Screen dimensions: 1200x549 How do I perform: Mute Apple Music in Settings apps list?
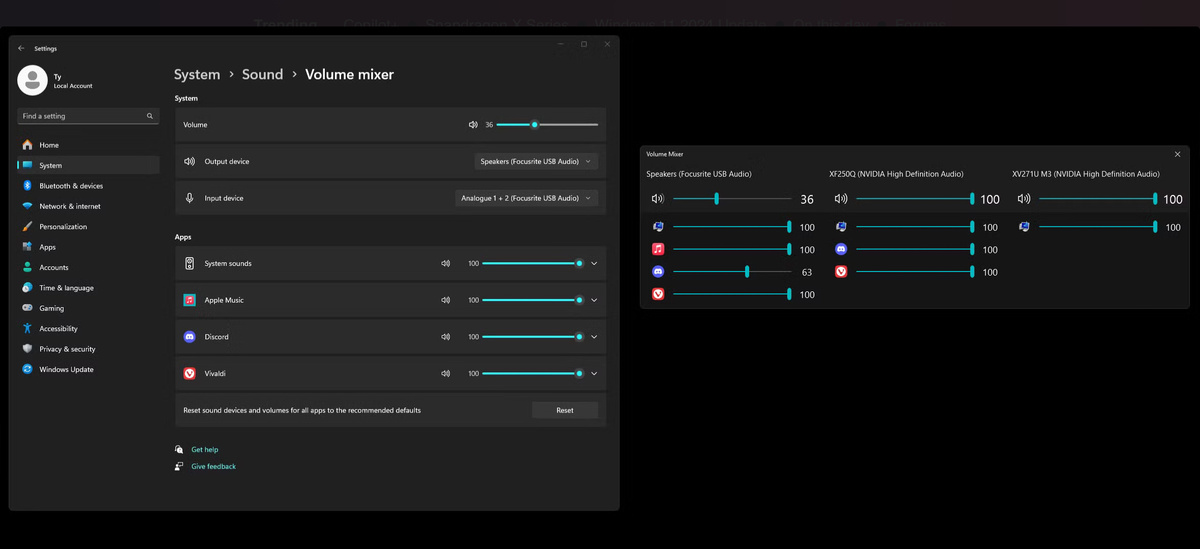click(x=446, y=300)
